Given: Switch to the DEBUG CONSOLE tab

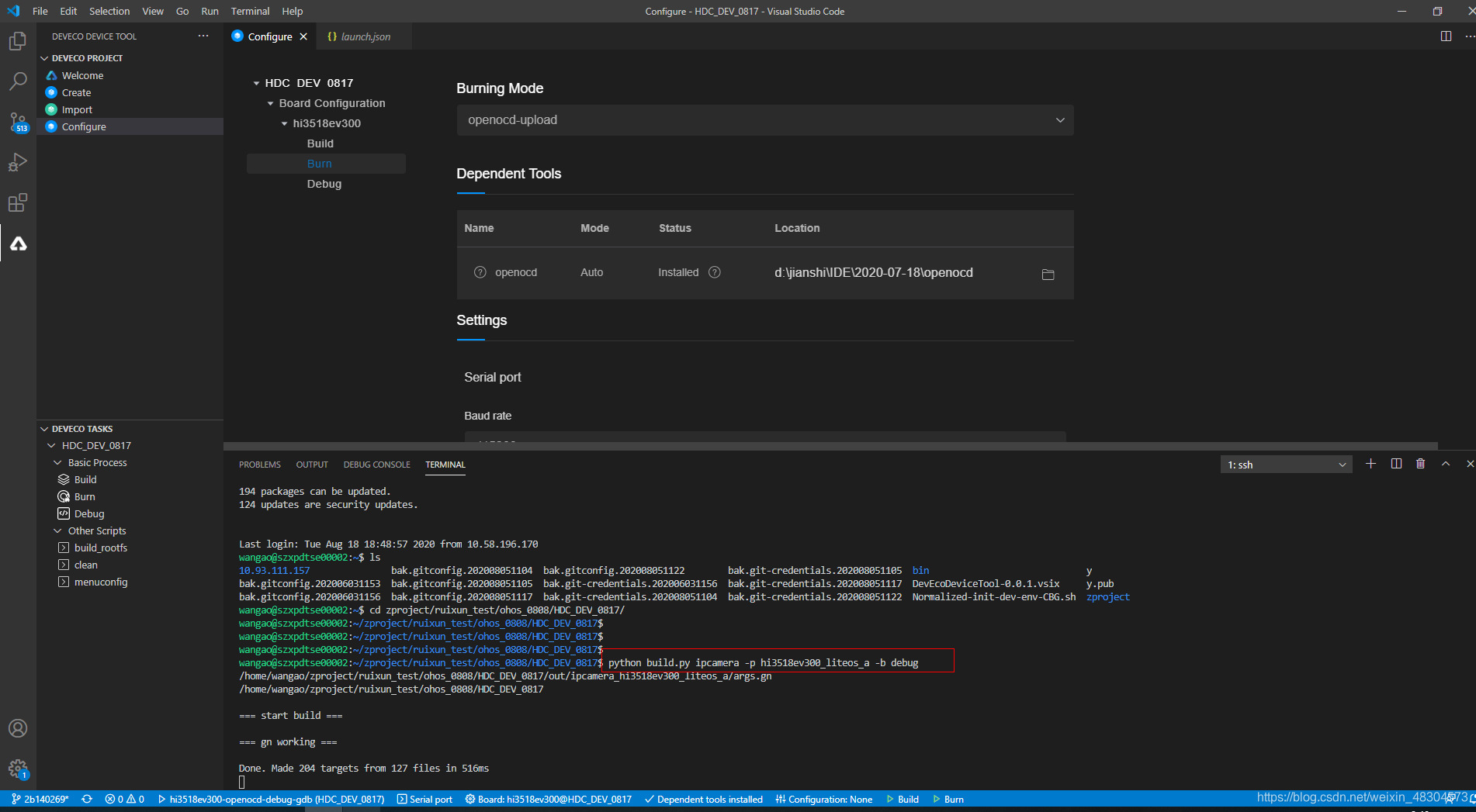Looking at the screenshot, I should (x=377, y=465).
